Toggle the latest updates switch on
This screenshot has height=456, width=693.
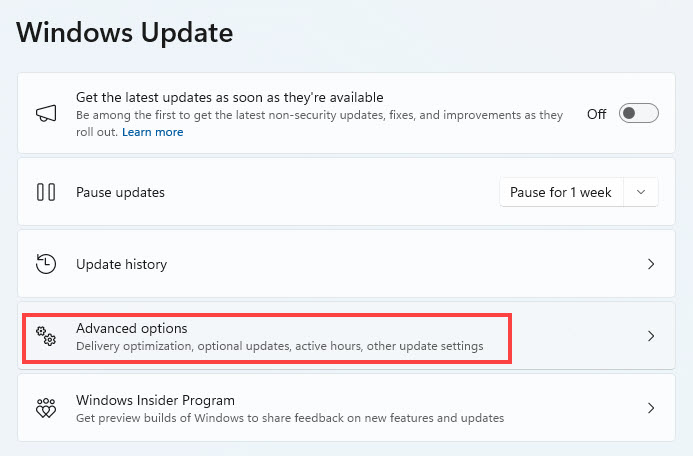(639, 114)
